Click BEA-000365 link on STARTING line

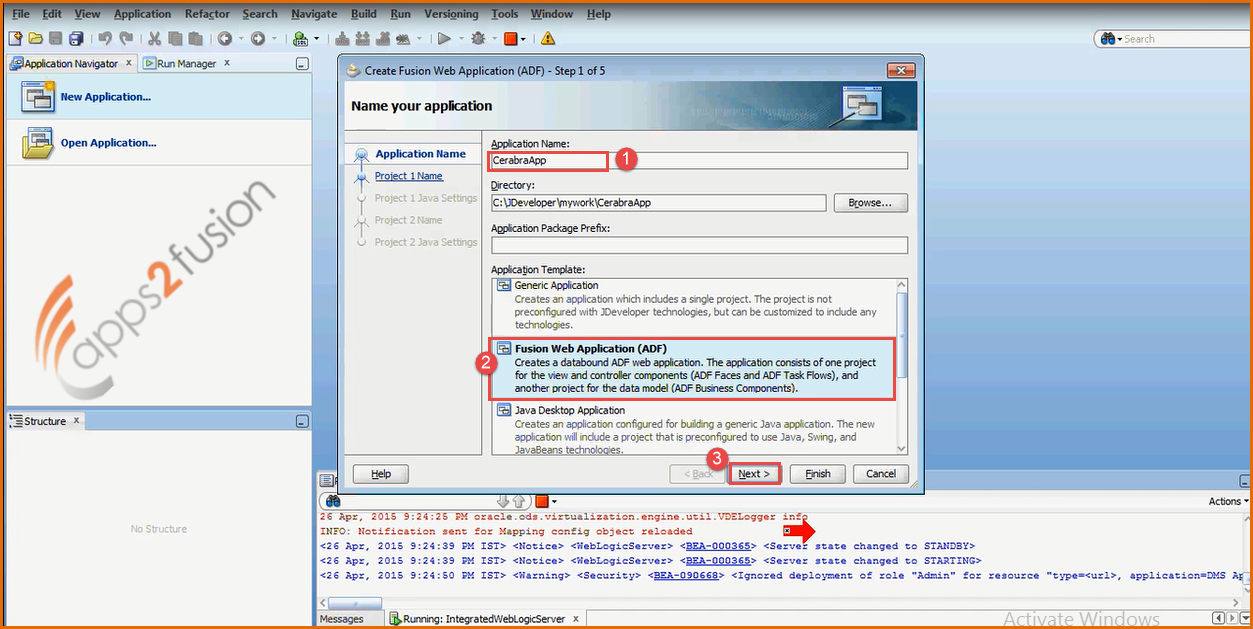pyautogui.click(x=716, y=561)
